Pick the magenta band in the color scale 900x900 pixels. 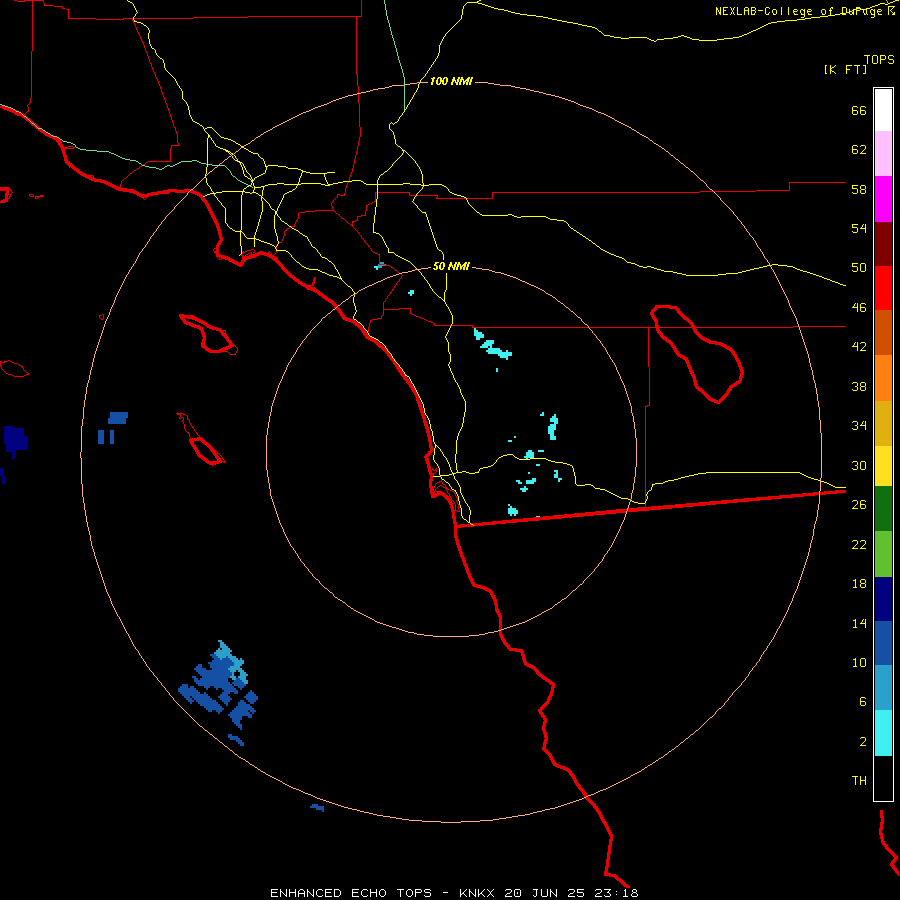(x=883, y=199)
